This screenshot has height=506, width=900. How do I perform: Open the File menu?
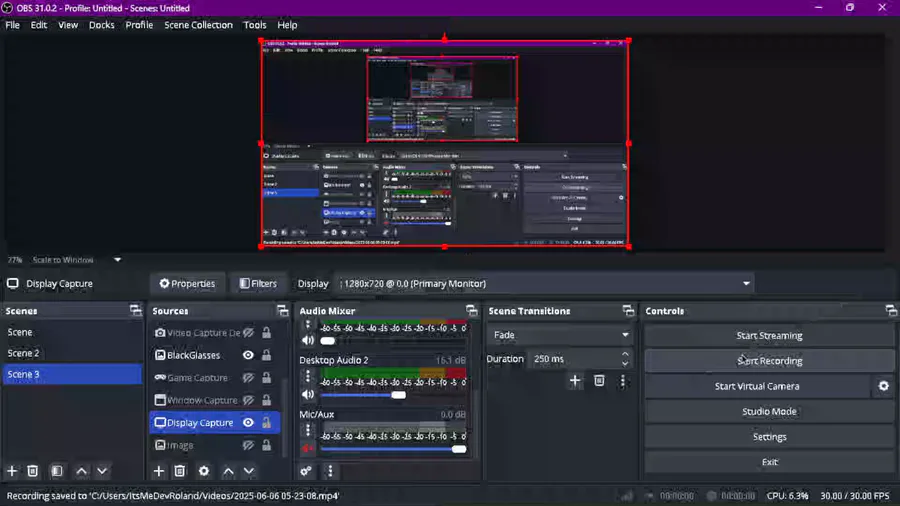13,25
